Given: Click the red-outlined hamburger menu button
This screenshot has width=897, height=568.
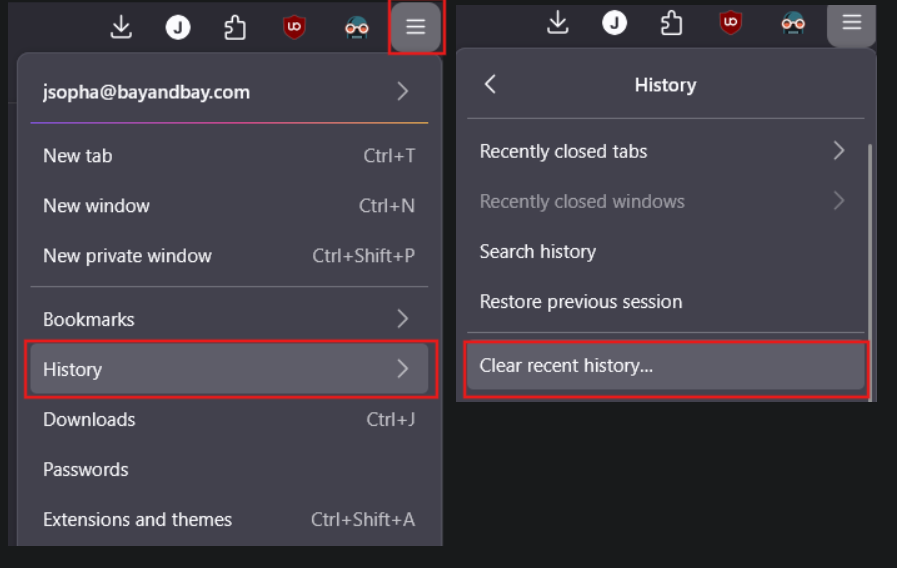Looking at the screenshot, I should pyautogui.click(x=415, y=28).
